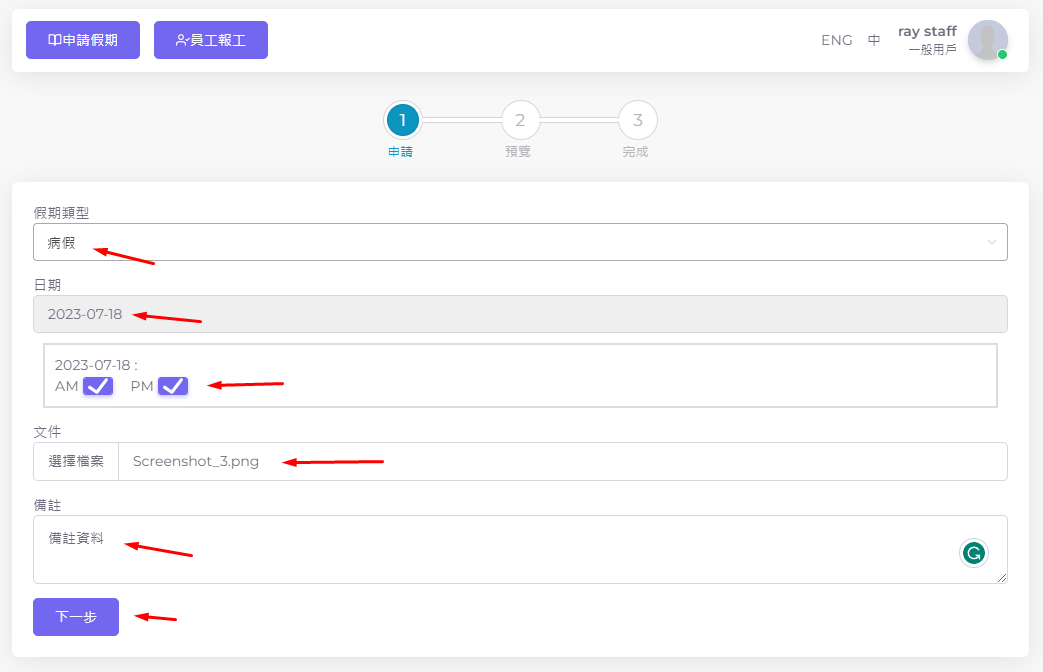Click the file name Screenshot_3.png field

pyautogui.click(x=563, y=461)
